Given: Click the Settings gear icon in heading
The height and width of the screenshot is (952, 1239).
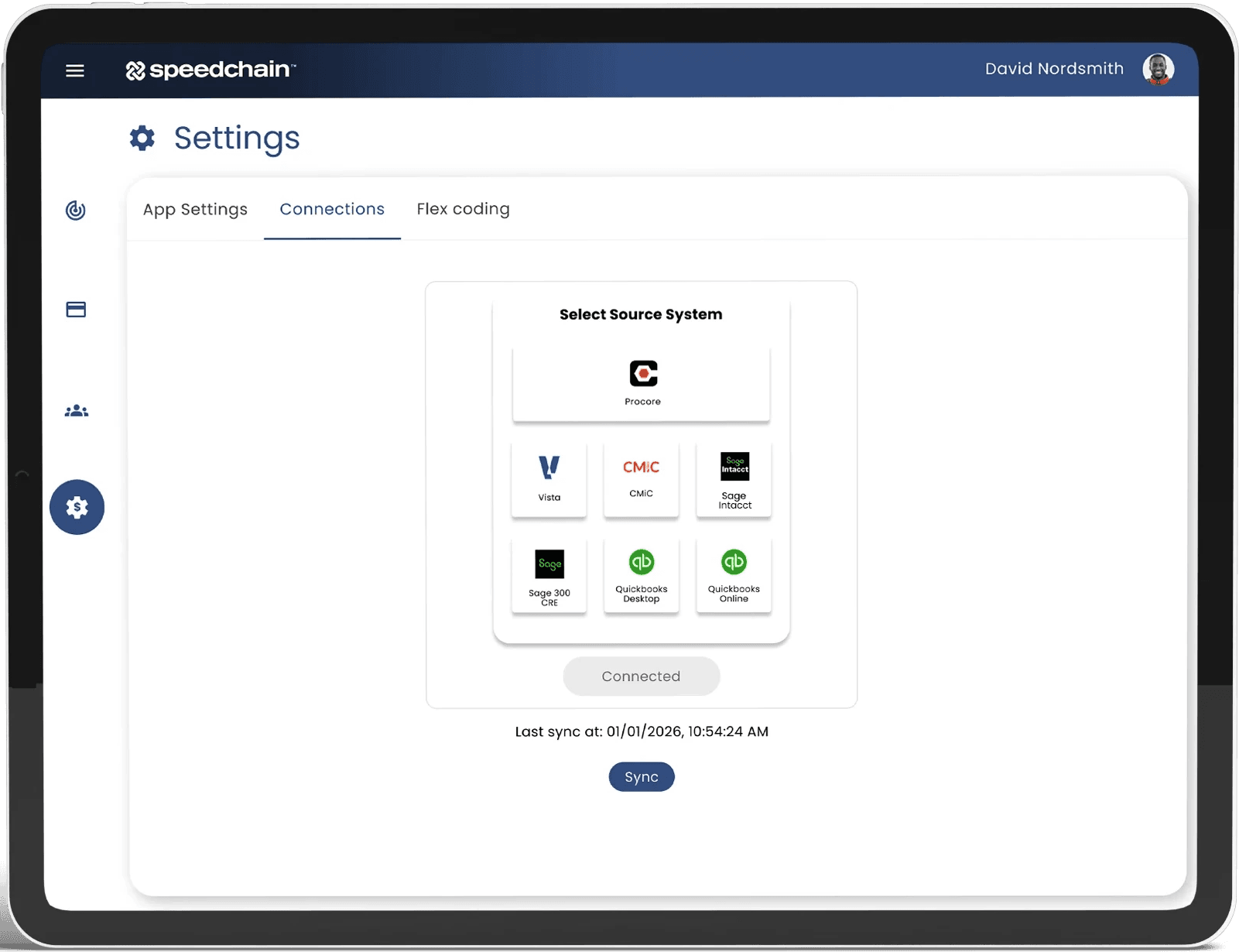Looking at the screenshot, I should coord(142,138).
